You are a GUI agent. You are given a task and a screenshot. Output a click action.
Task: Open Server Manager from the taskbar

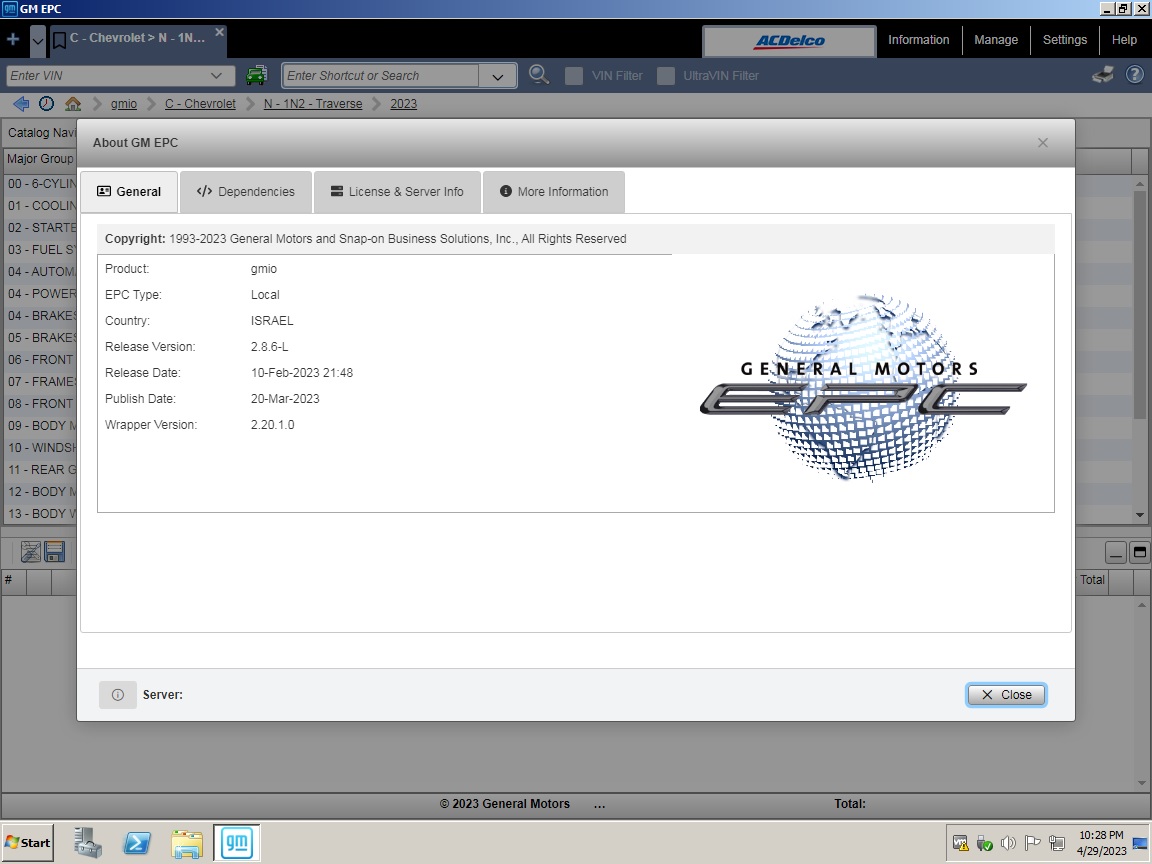tap(87, 843)
